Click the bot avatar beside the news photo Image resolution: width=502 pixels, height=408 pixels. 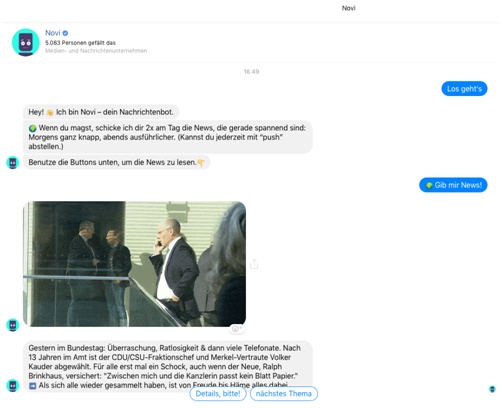point(13,325)
